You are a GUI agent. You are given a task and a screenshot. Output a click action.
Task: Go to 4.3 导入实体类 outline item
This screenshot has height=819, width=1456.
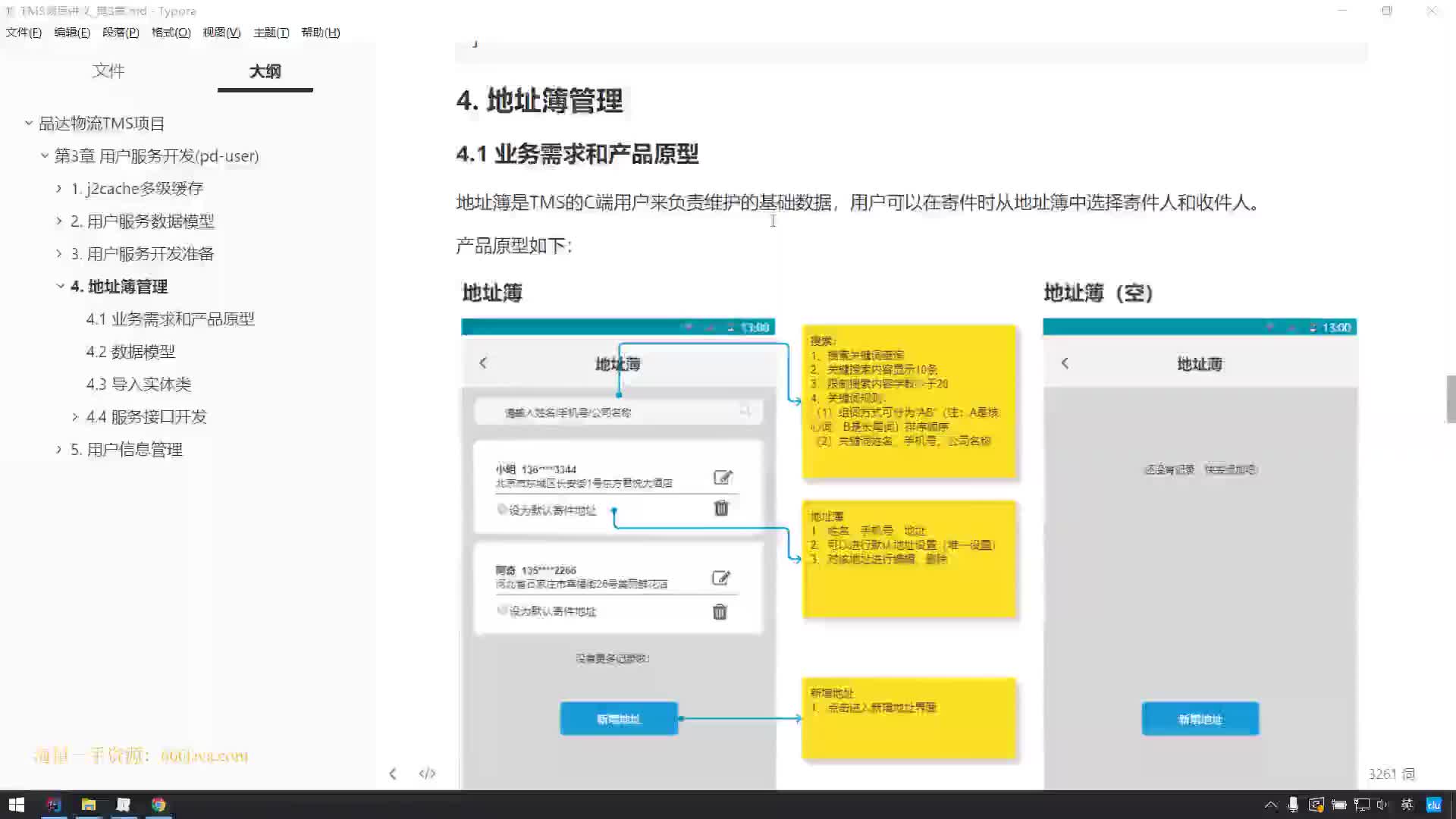[x=139, y=384]
